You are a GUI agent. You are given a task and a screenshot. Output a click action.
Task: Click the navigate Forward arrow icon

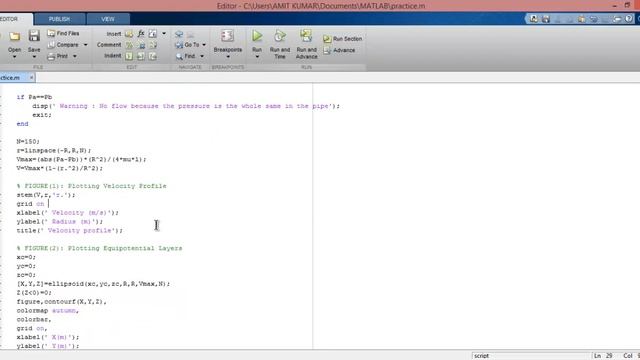coord(190,34)
